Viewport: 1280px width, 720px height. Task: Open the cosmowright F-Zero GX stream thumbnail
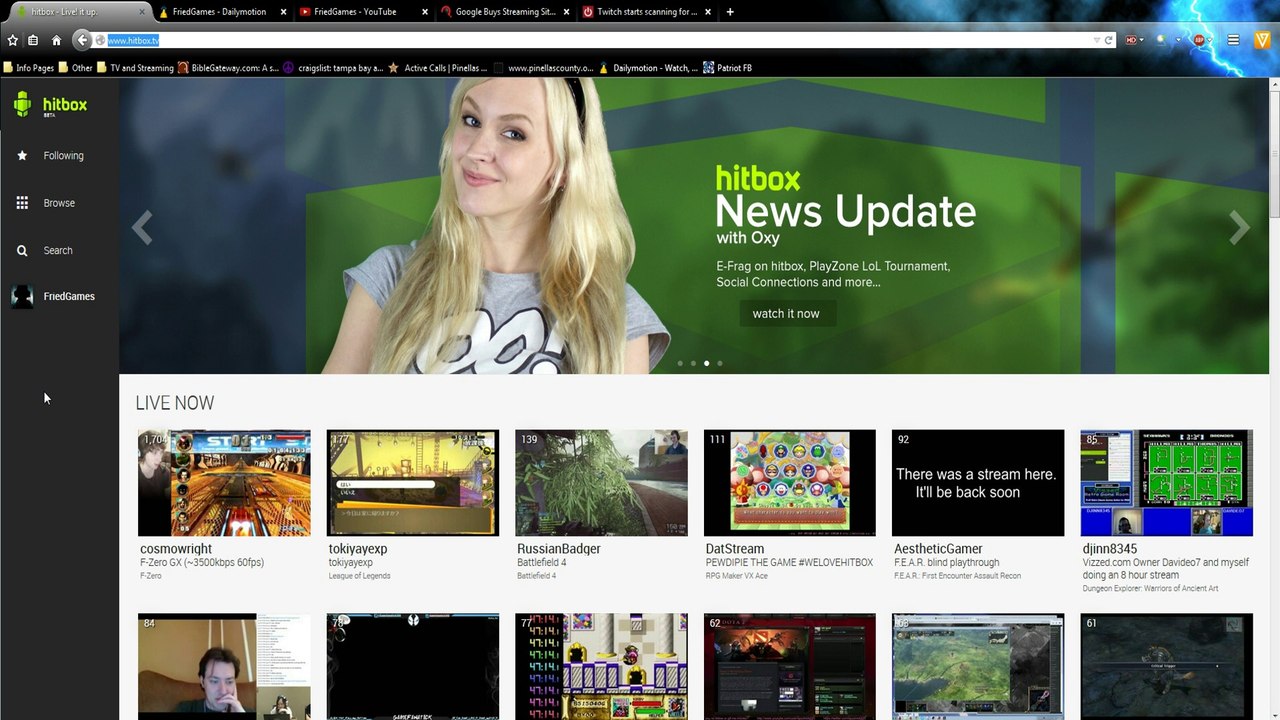(224, 483)
